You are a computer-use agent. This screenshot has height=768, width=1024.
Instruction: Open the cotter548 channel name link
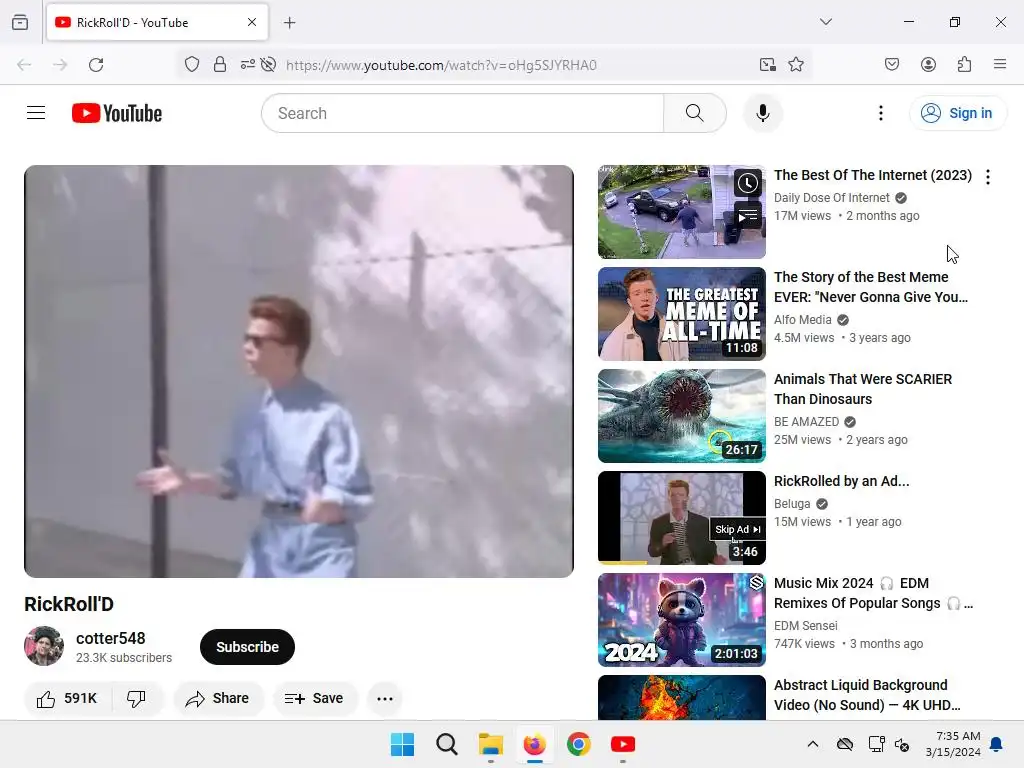click(x=110, y=638)
